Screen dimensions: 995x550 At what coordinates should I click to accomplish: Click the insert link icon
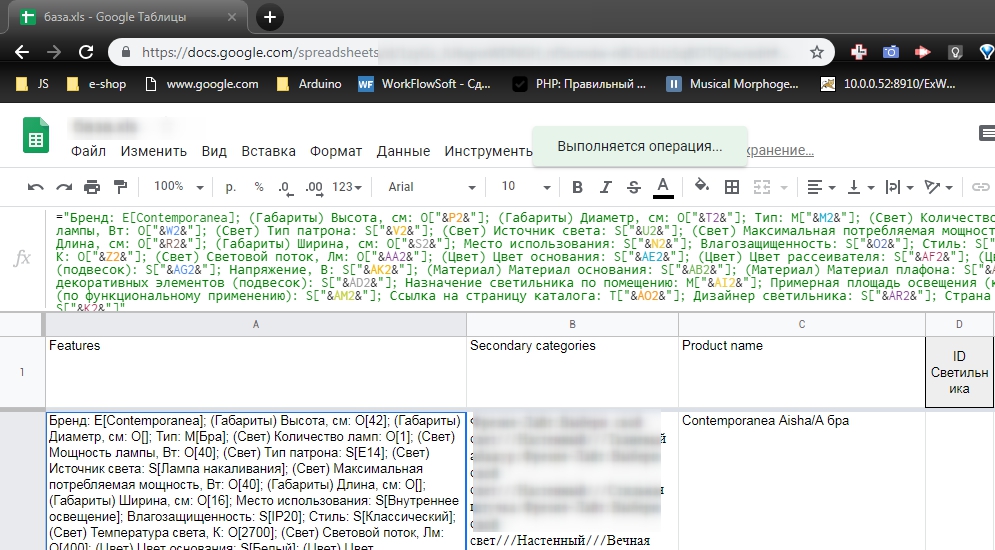click(981, 187)
